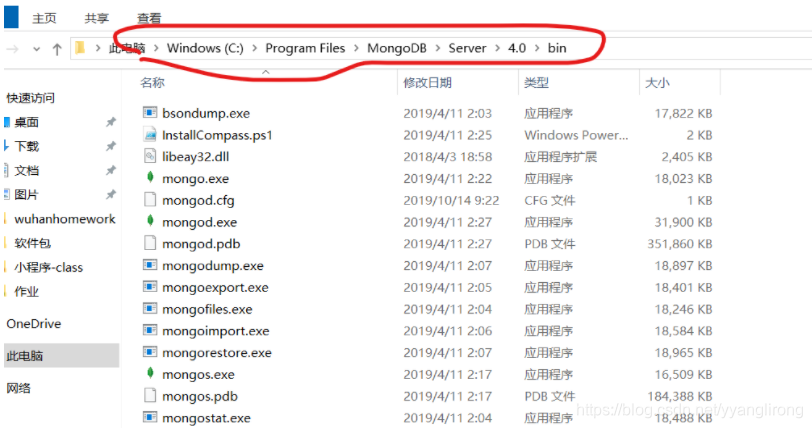Viewport: 812px width, 428px height.
Task: Go to Server in address bar
Action: click(467, 48)
